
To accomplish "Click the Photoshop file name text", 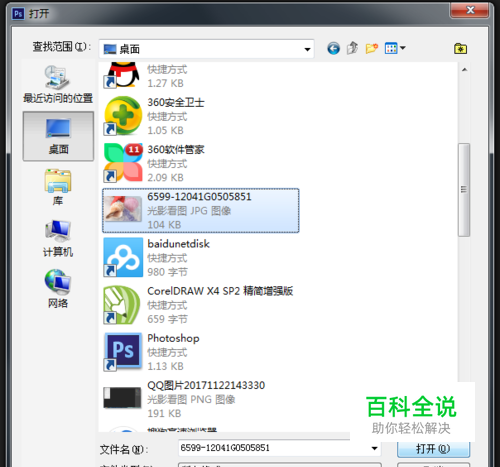I will coord(173,338).
